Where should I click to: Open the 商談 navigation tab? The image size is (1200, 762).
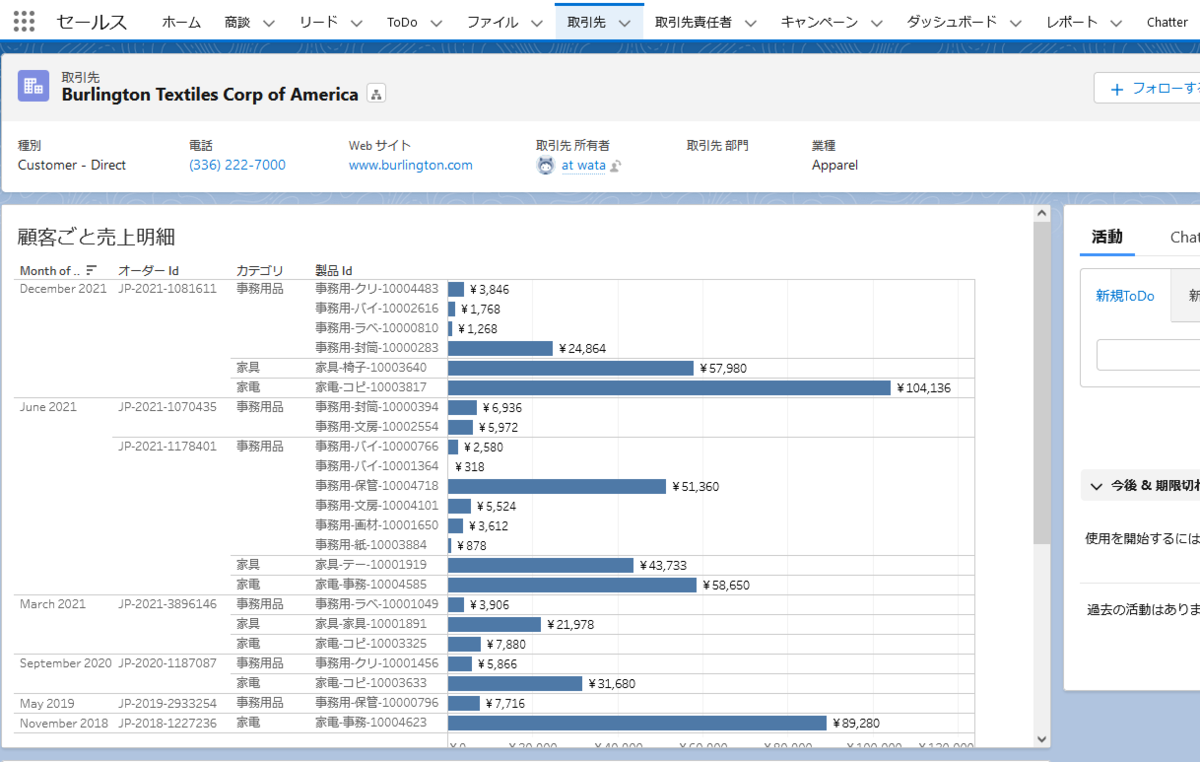click(x=238, y=22)
